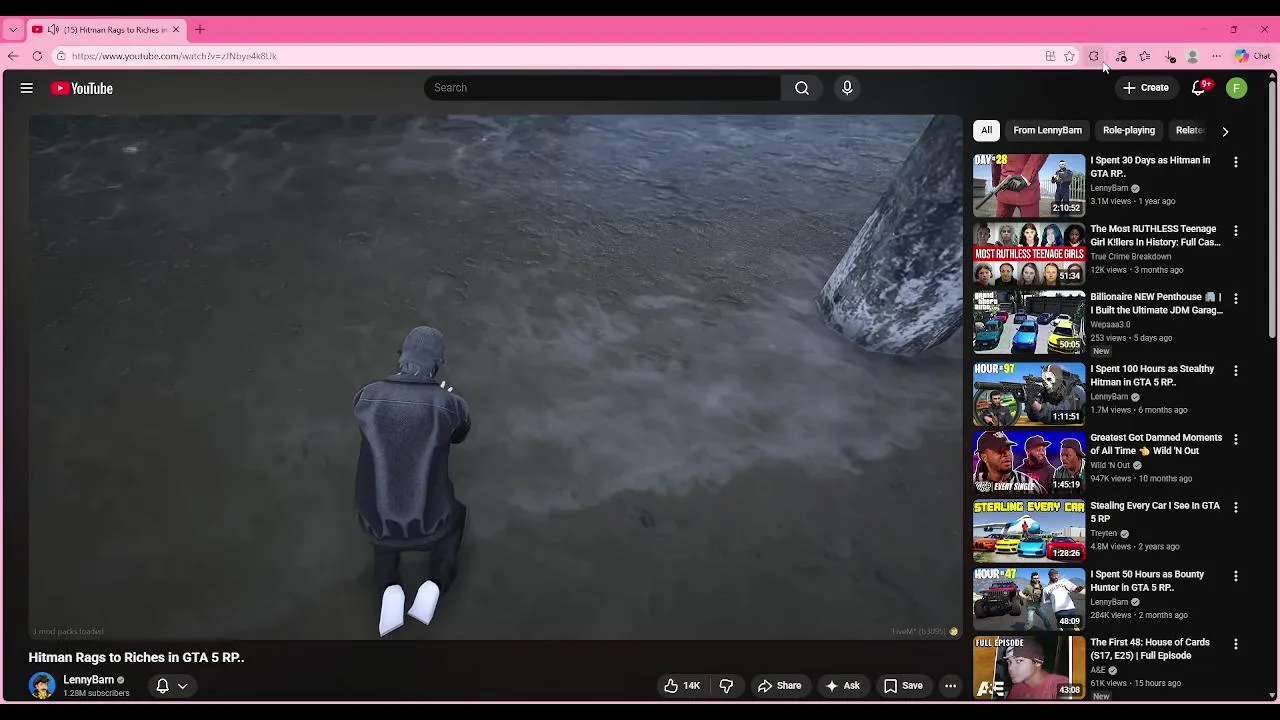Click the Ask button
Screen dimensions: 1280x720
(x=842, y=686)
